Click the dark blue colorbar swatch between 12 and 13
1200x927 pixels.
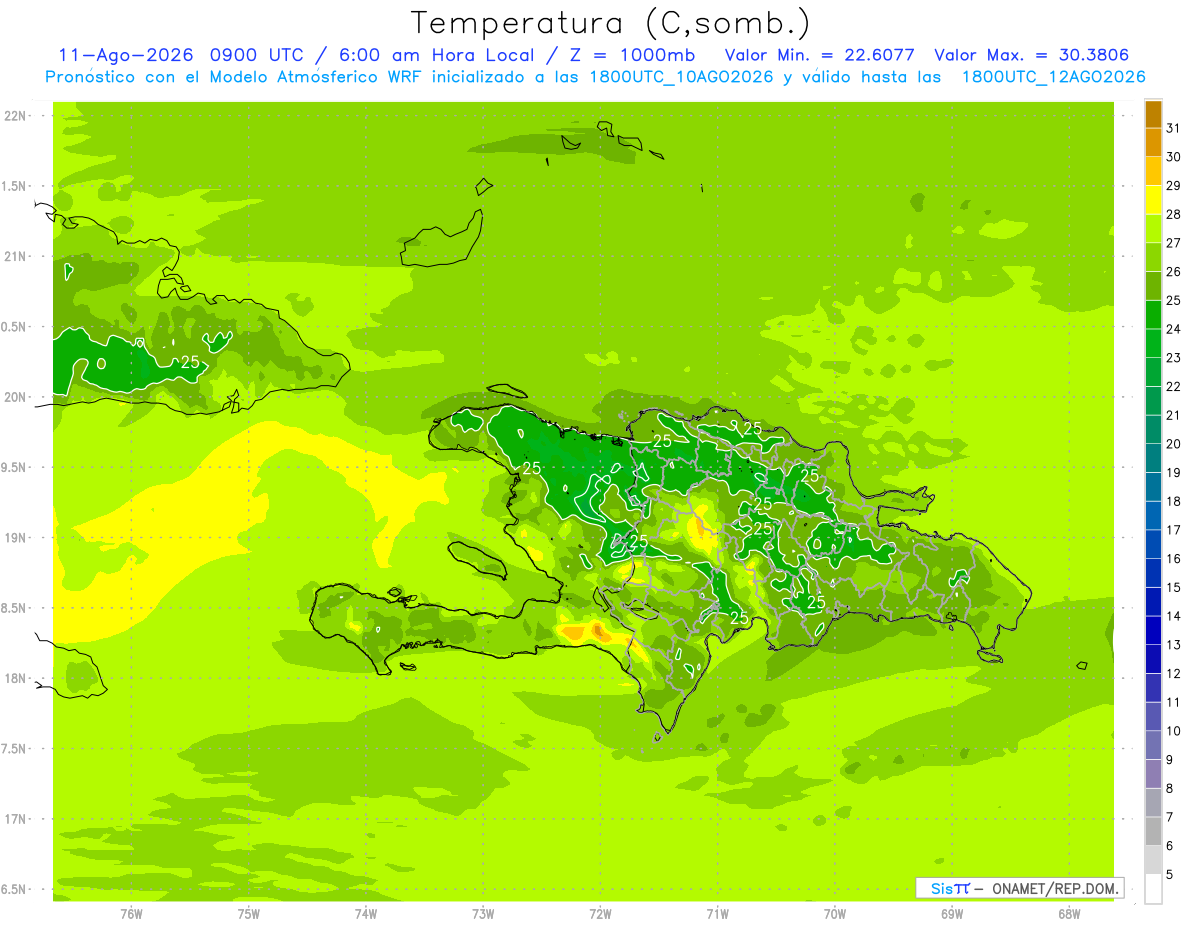[1153, 659]
